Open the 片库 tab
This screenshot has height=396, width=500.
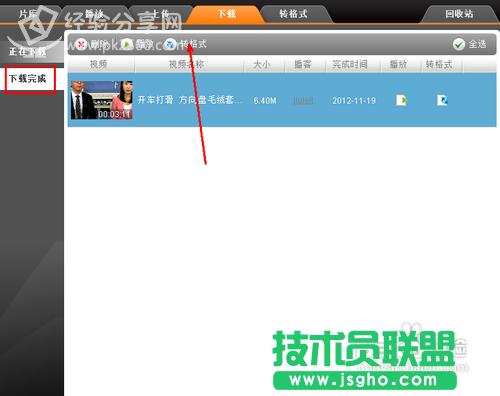28,14
